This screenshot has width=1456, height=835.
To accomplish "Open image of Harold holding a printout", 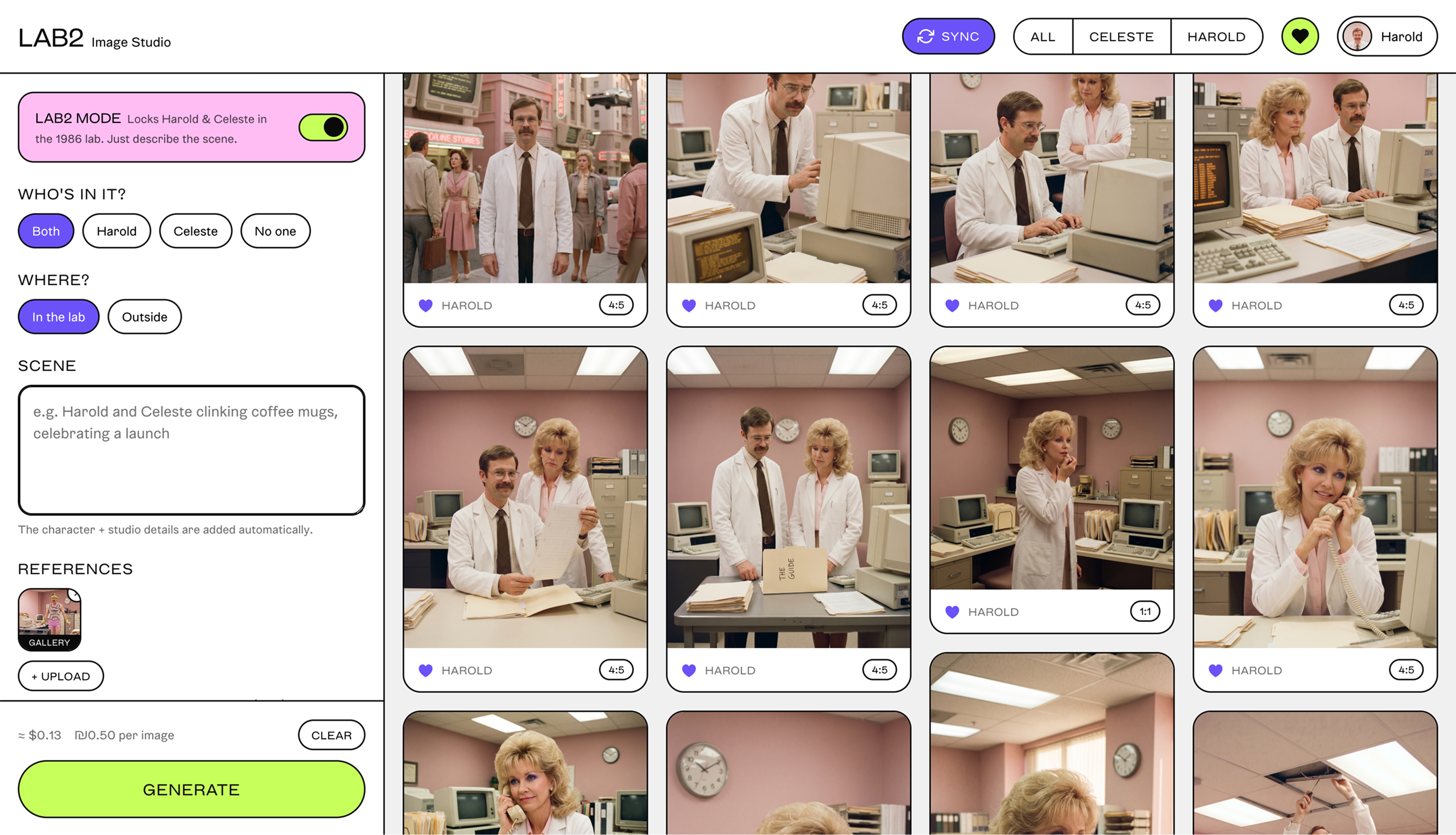I will click(525, 497).
